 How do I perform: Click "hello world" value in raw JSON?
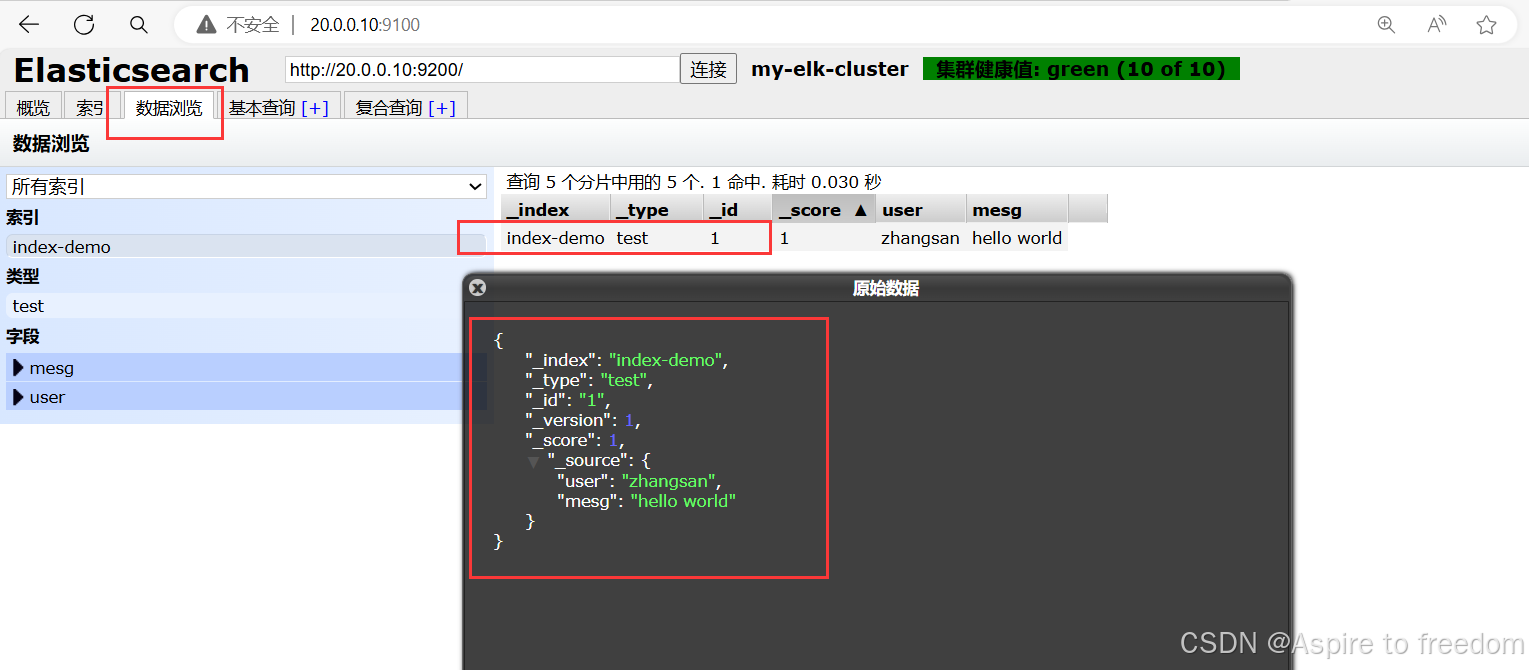(683, 501)
